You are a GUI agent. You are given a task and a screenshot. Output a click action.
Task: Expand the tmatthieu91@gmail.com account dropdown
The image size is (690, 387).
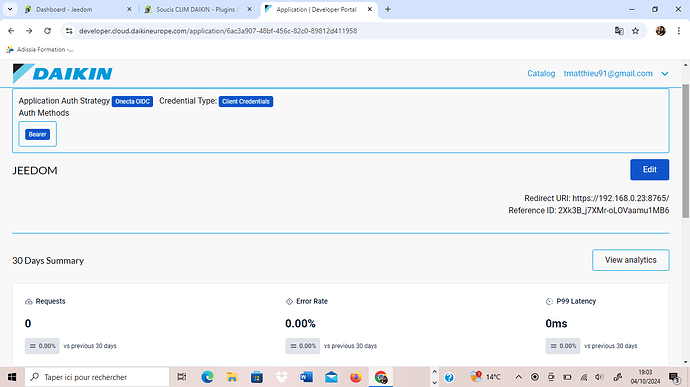pyautogui.click(x=664, y=74)
